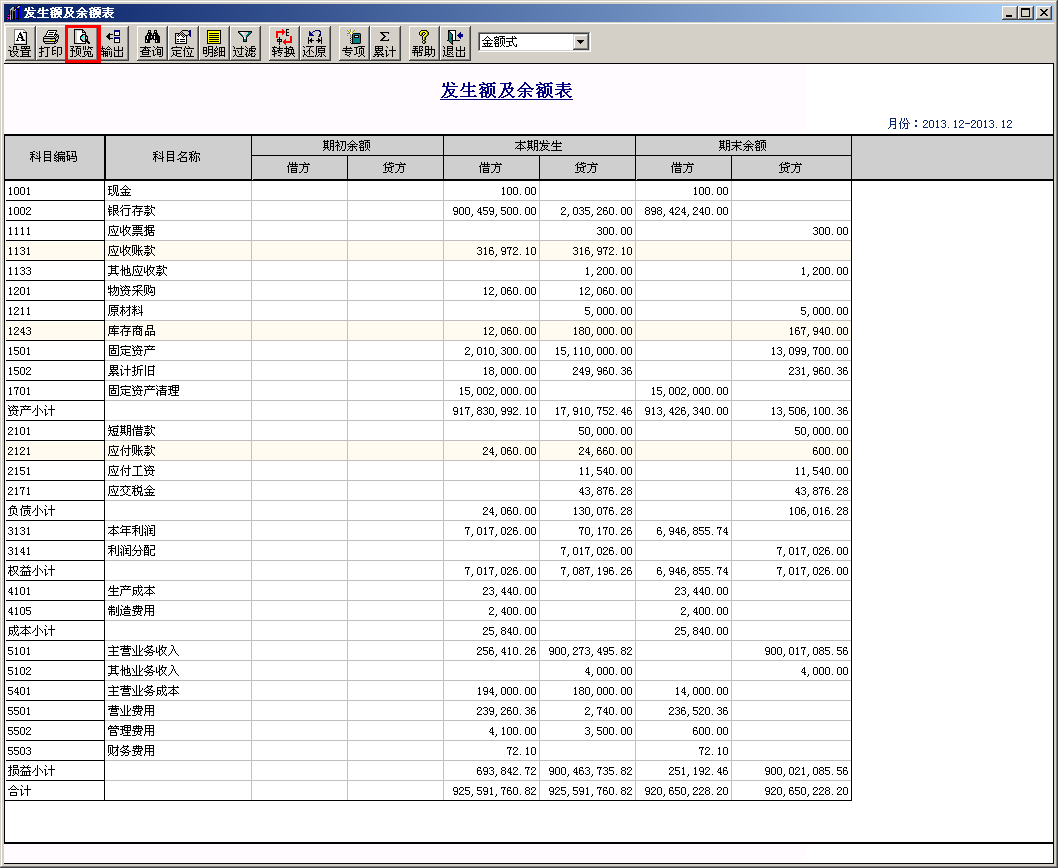Open the 专项 special item tool

click(354, 44)
